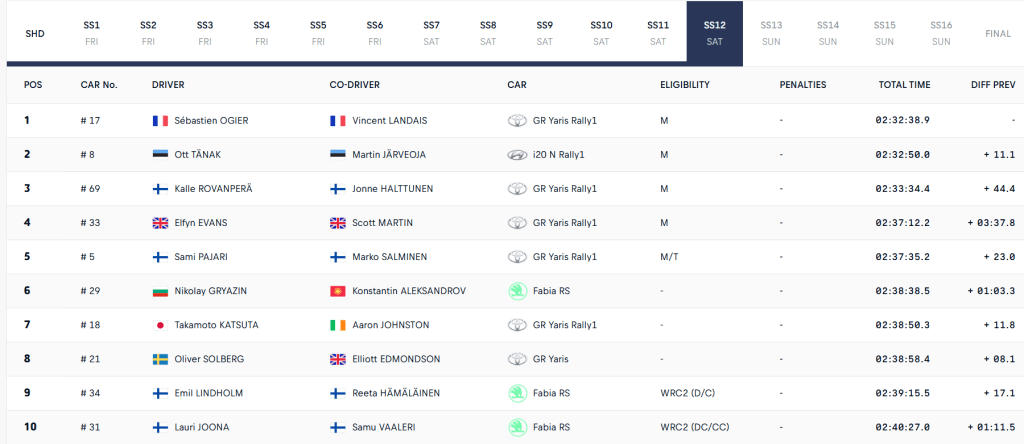Click the TOTAL TIME column header
The image size is (1024, 444).
(904, 85)
